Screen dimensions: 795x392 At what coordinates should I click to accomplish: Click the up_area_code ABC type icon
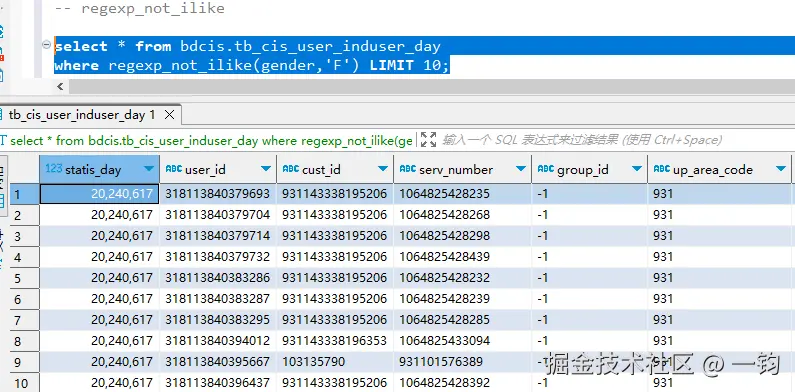coord(662,168)
